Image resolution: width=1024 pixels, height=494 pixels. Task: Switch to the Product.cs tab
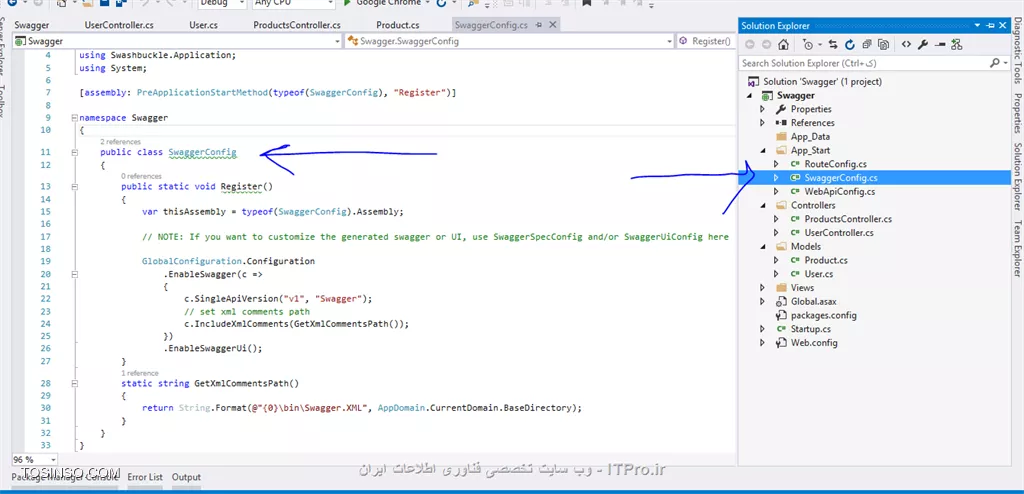[398, 25]
